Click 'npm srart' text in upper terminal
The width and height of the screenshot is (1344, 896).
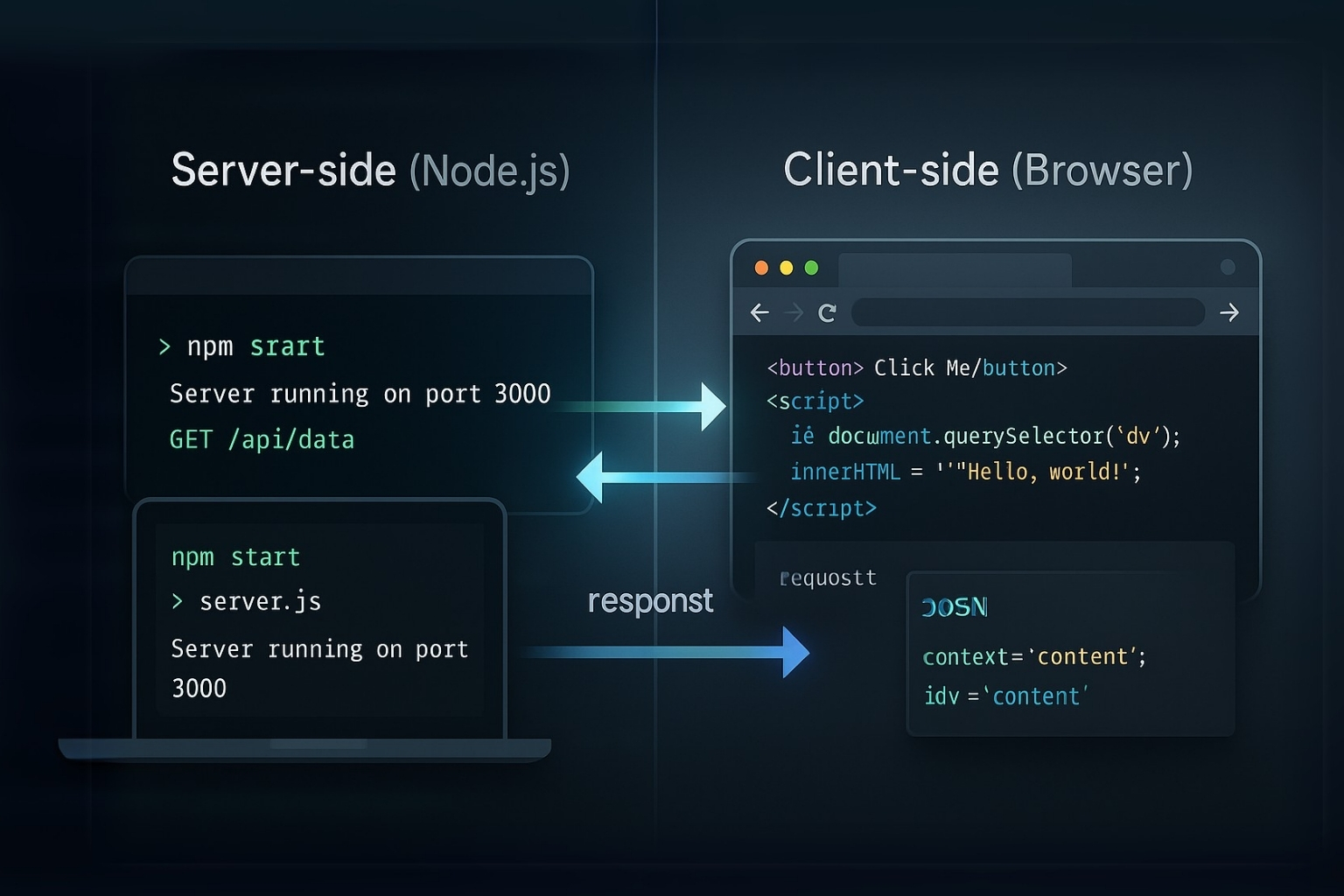coord(255,346)
